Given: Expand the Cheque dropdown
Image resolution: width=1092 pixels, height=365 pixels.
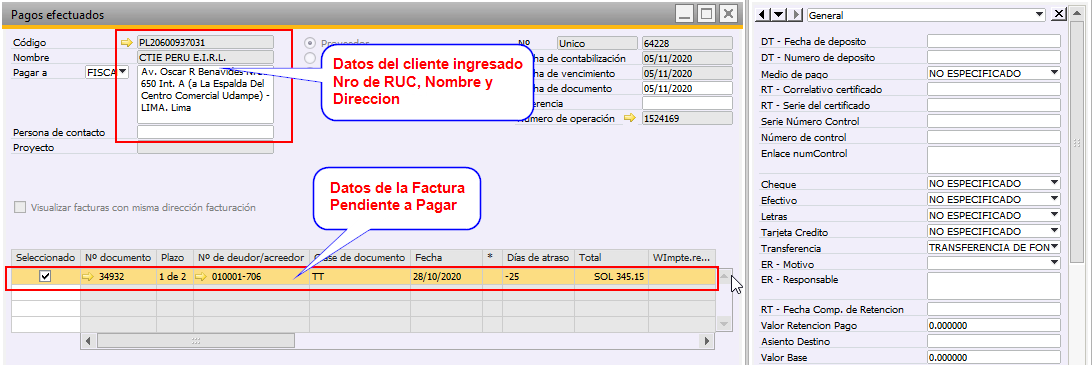Looking at the screenshot, I should click(1054, 184).
